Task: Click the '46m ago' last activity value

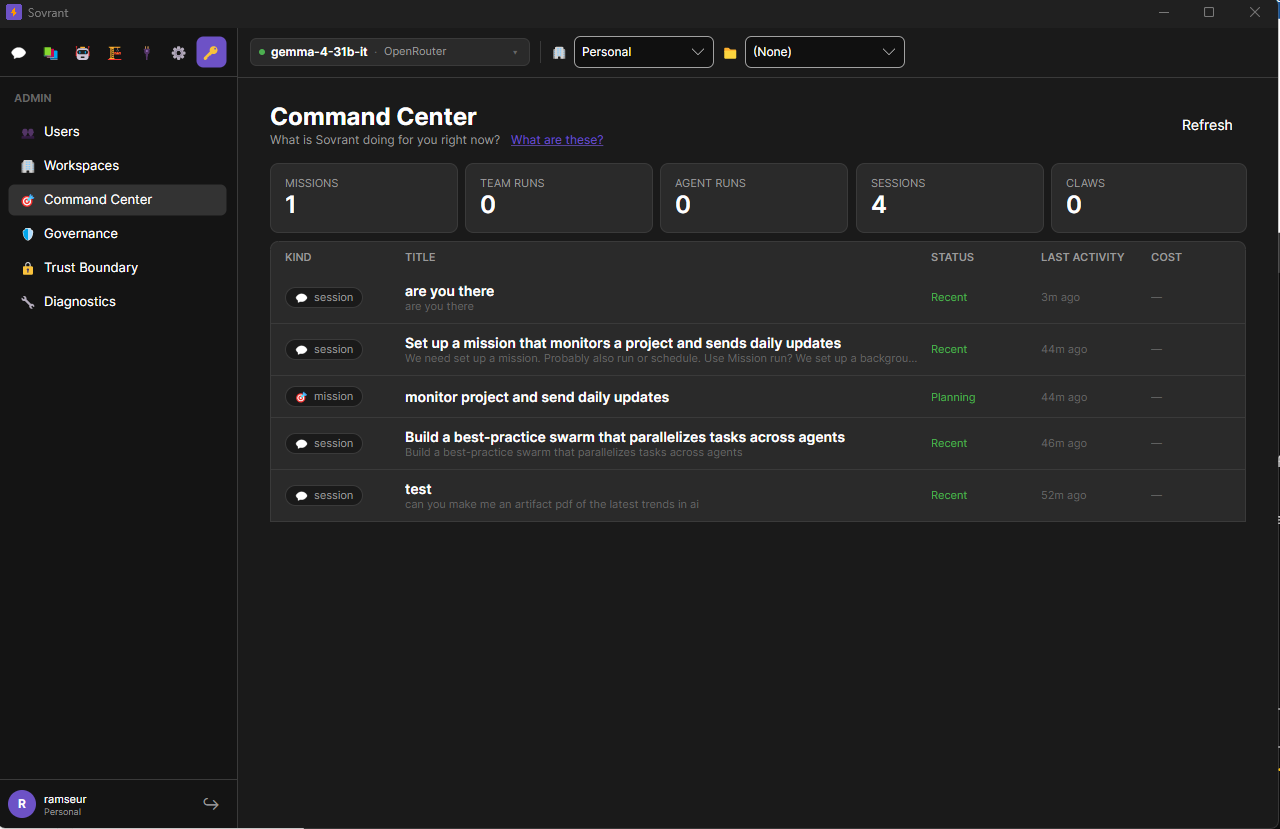Action: 1064,443
